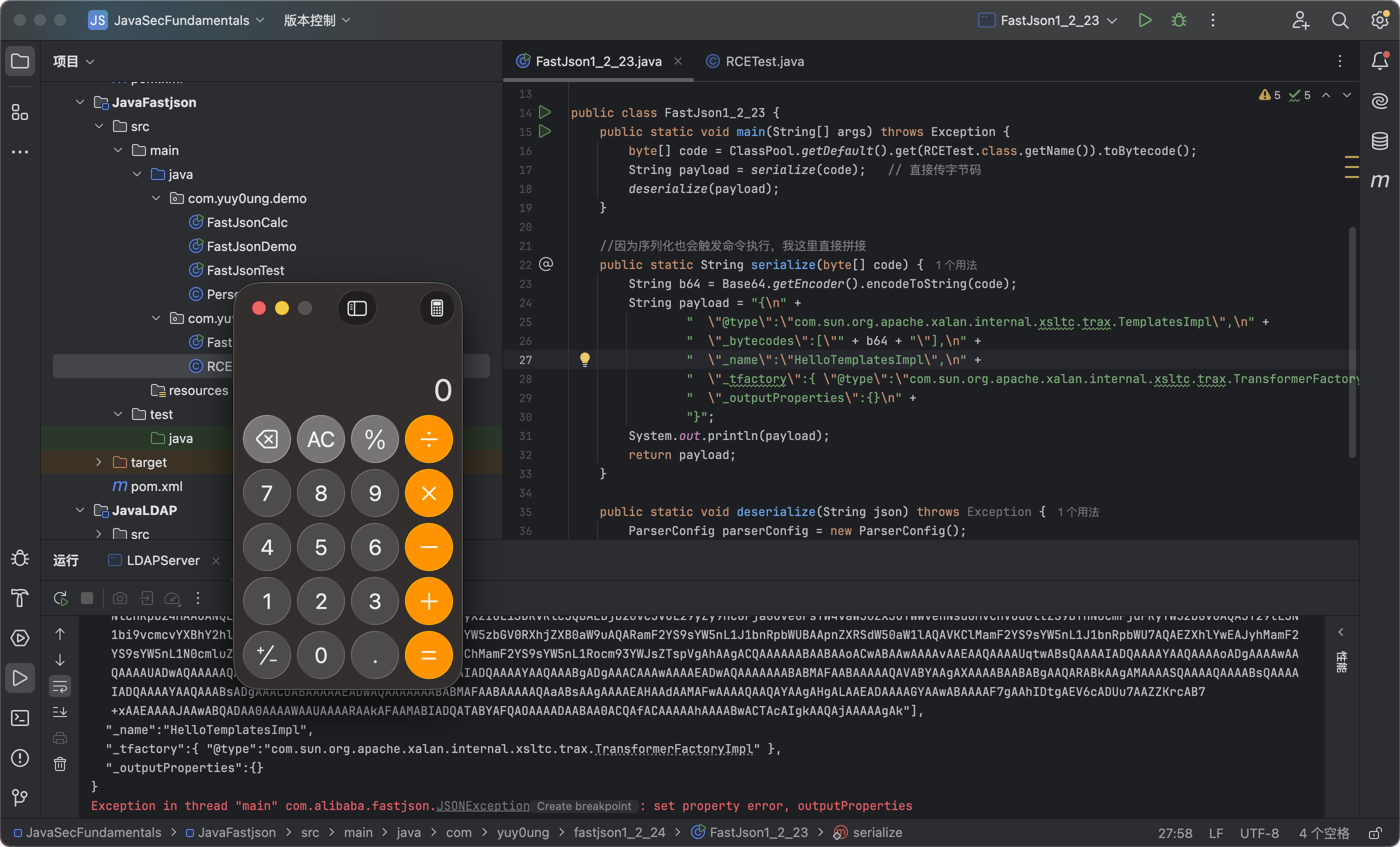Screen dimensions: 1400x847
Task: Toggle soft-wrap in the Run console
Action: [x=60, y=685]
